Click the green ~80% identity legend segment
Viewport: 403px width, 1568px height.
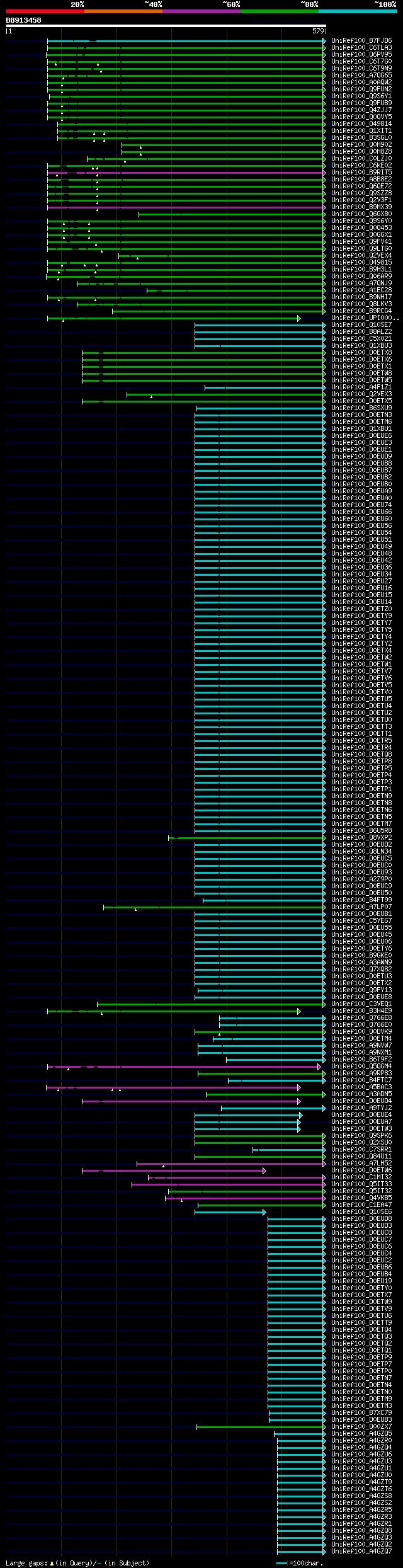pyautogui.click(x=279, y=11)
